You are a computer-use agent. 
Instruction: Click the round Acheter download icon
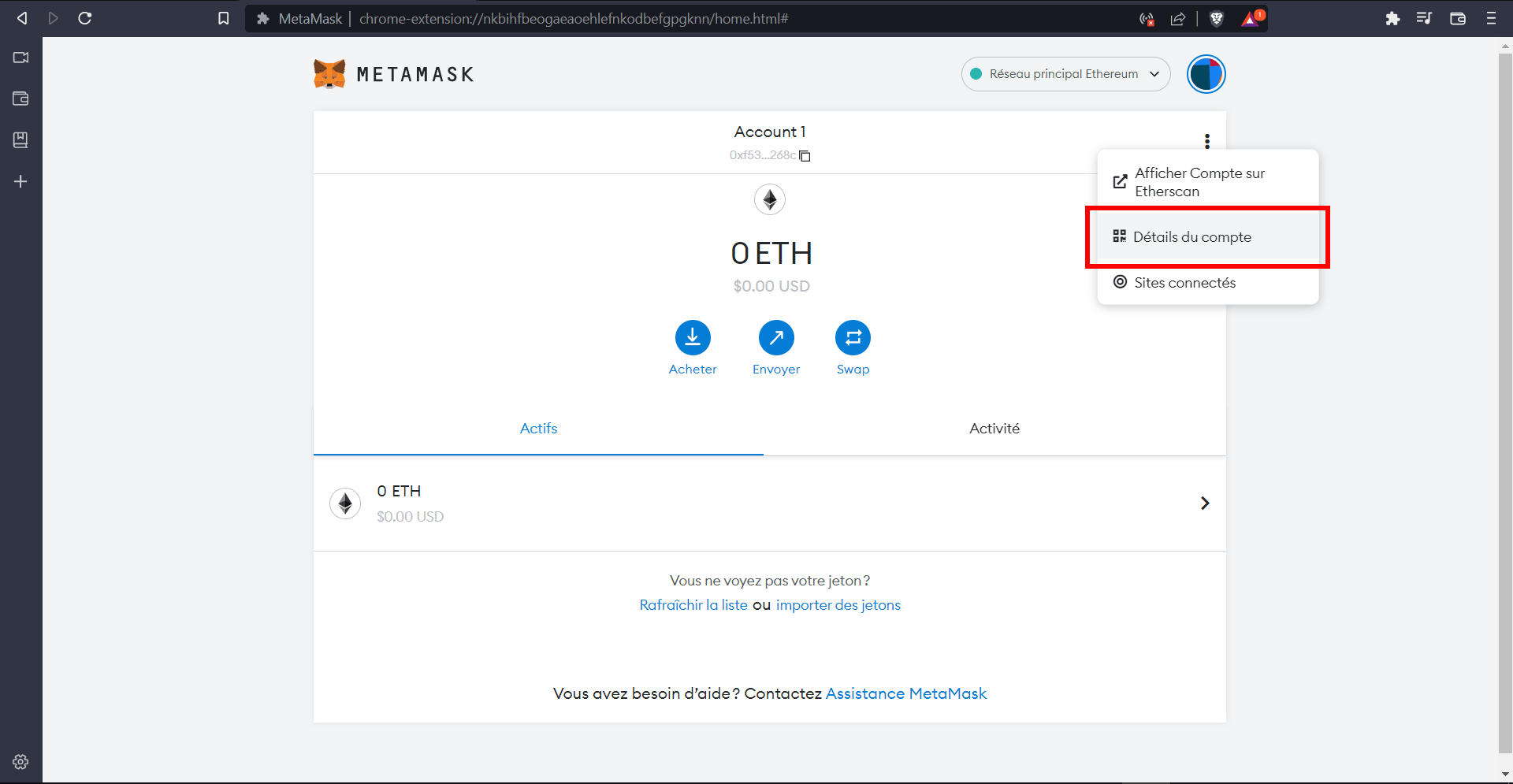(x=693, y=338)
